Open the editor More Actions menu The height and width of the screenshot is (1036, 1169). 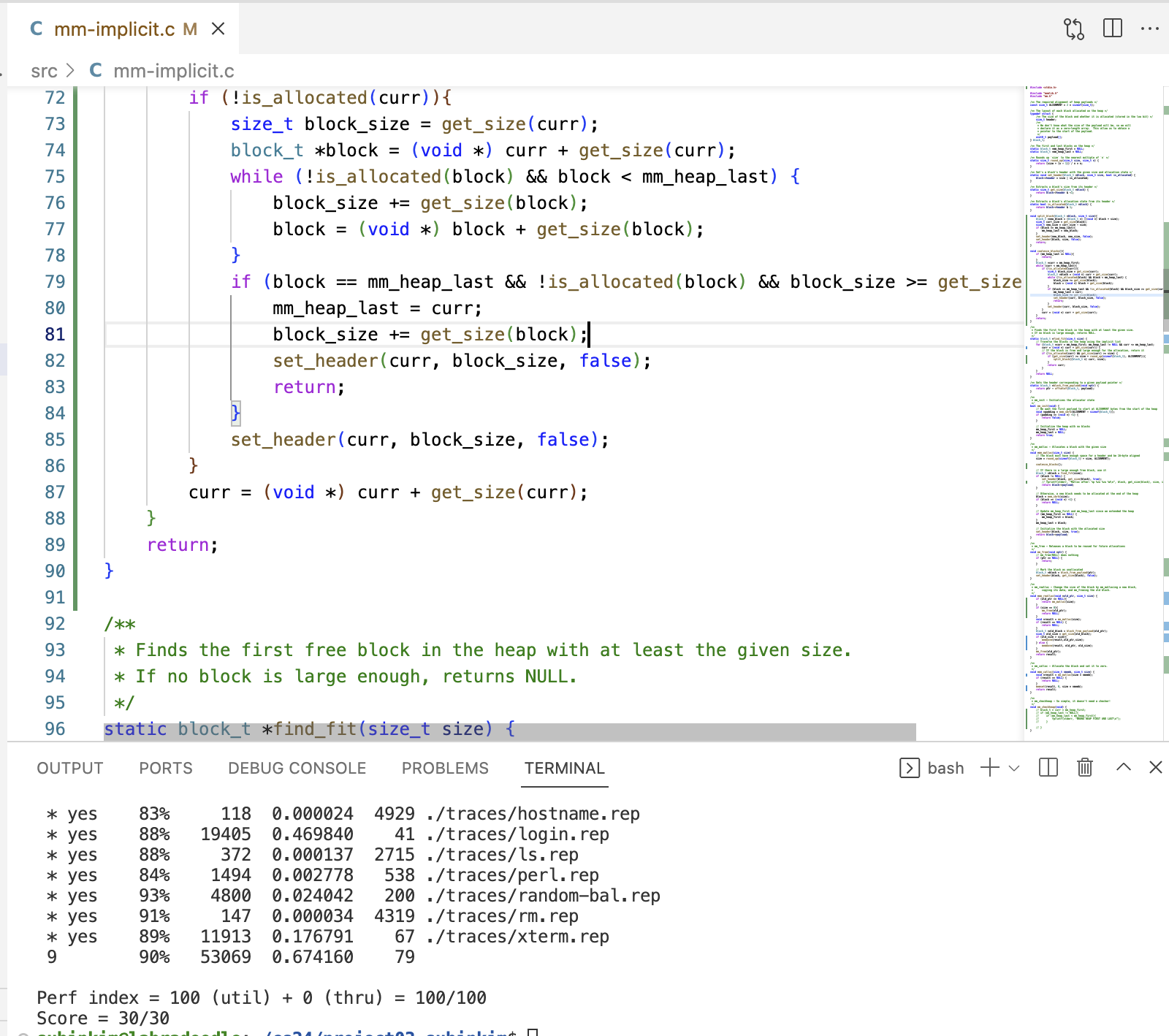(1149, 29)
